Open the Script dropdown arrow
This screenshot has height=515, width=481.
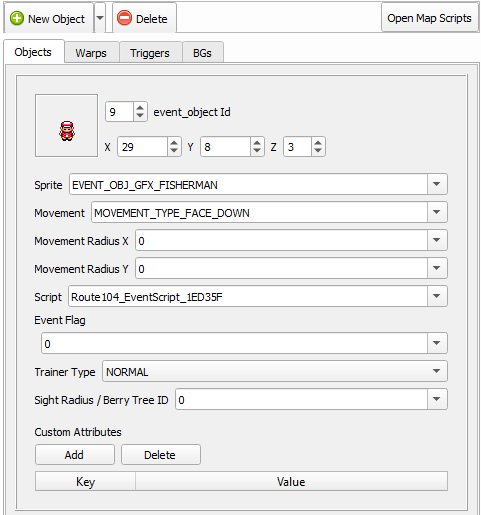coord(437,296)
